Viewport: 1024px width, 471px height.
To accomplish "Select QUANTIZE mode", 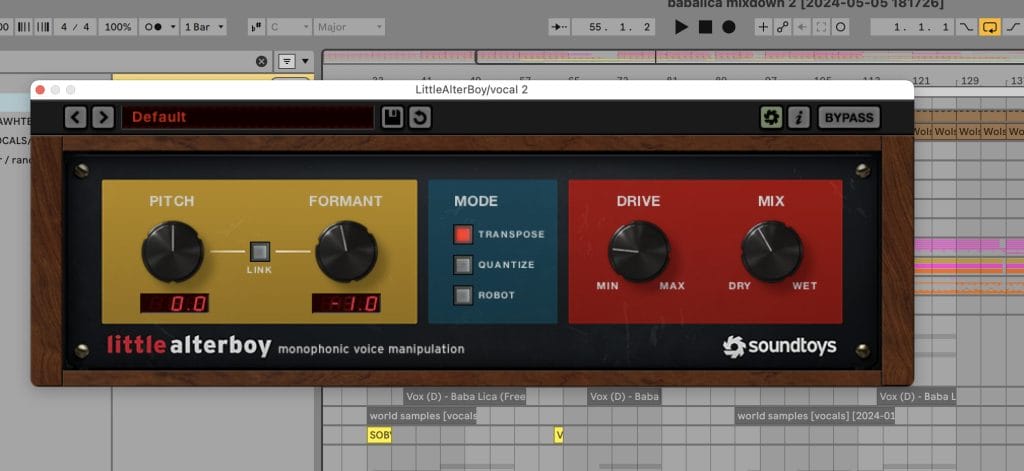I will tap(463, 265).
